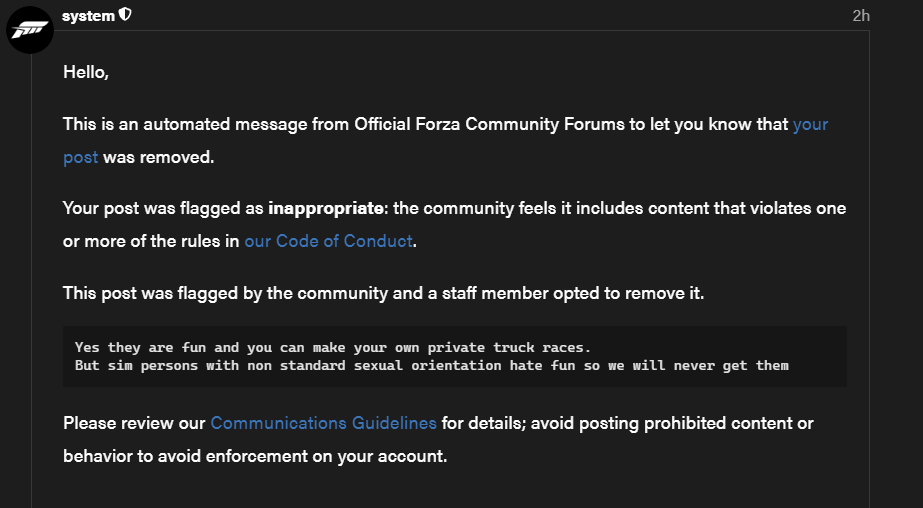923x508 pixels.
Task: Open the "our Code of Conduct" link
Action: [x=328, y=241]
